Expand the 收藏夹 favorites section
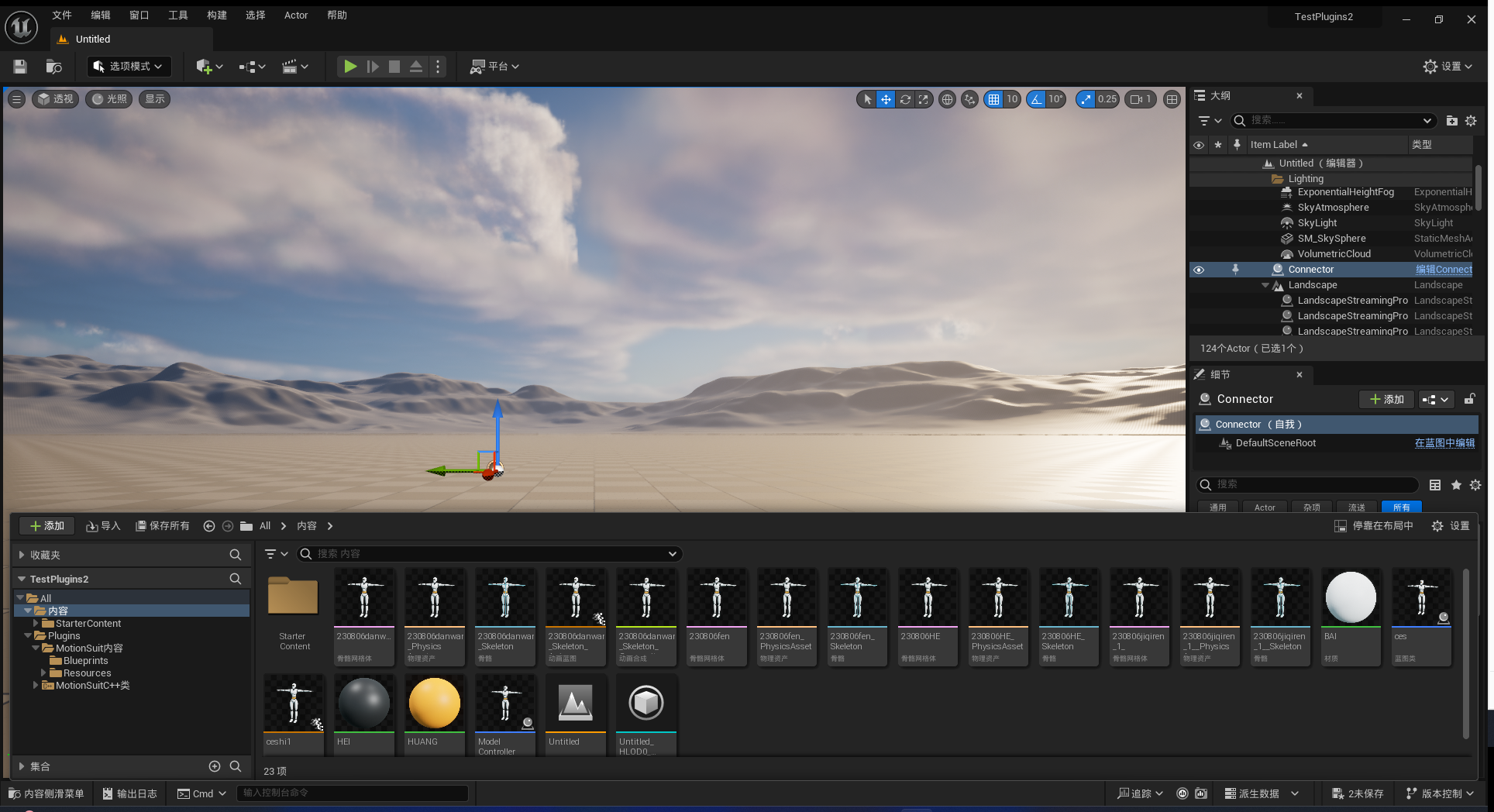 pos(22,555)
